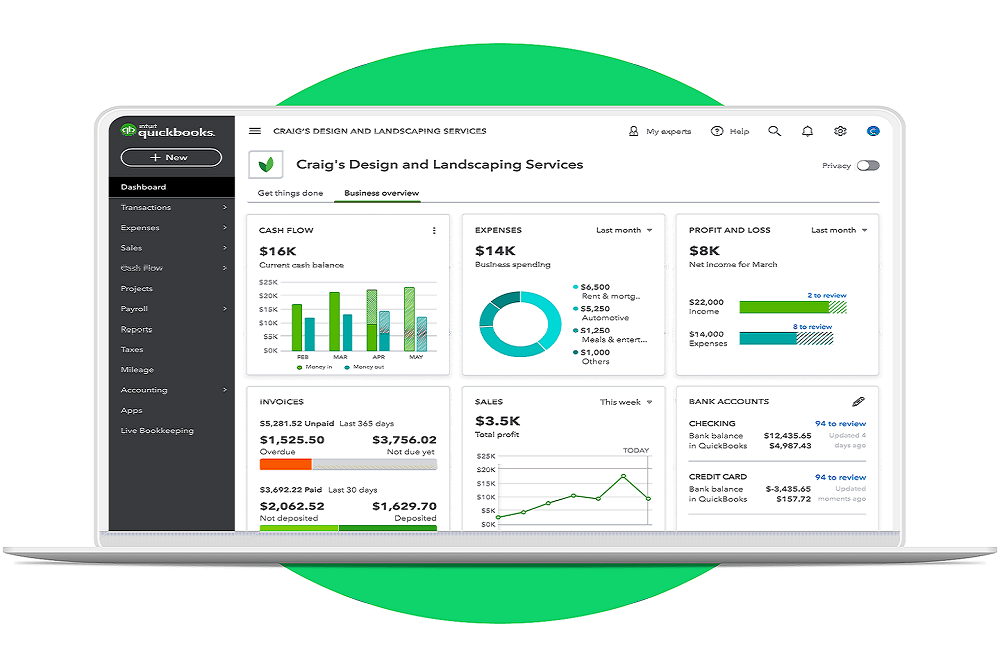
Task: Open the Cash Flow card options menu
Action: pyautogui.click(x=434, y=230)
